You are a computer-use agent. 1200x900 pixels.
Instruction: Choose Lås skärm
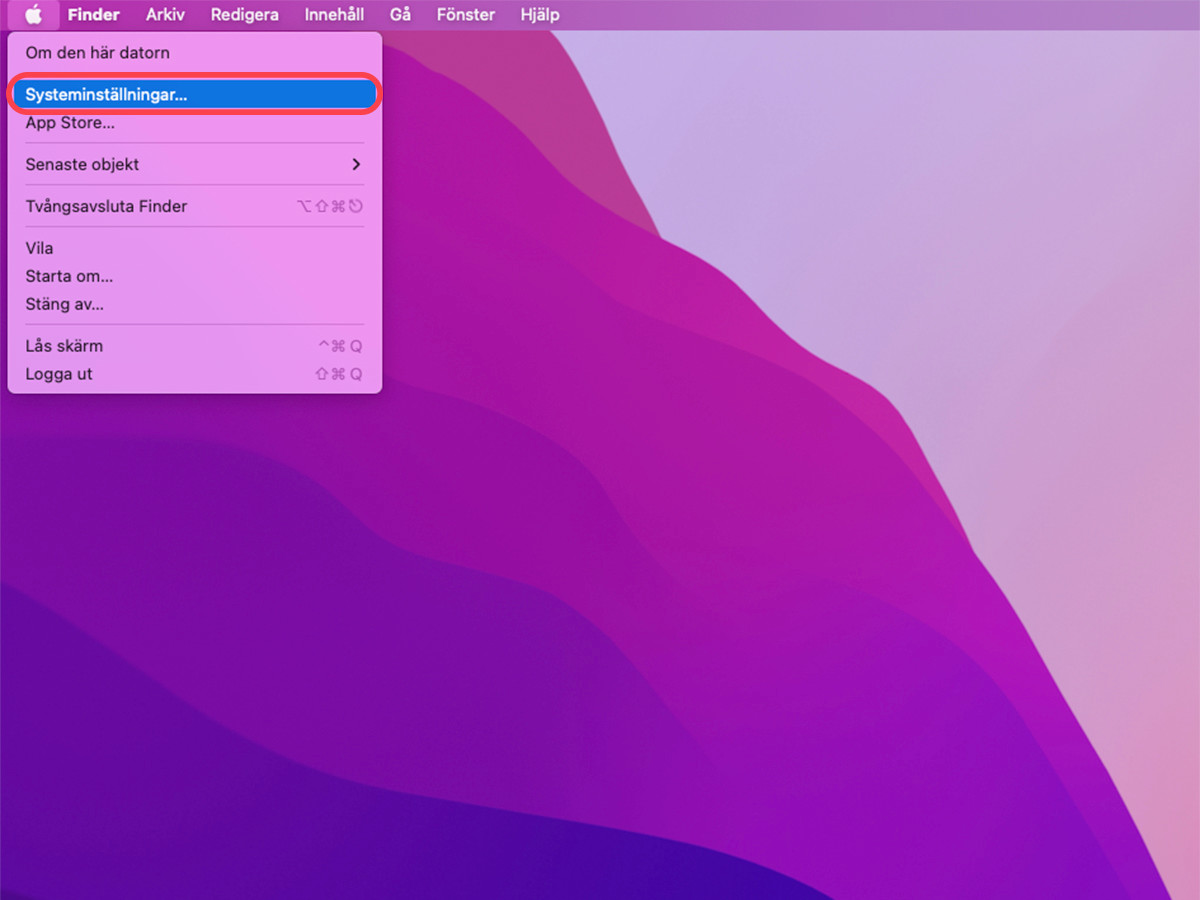pos(195,346)
